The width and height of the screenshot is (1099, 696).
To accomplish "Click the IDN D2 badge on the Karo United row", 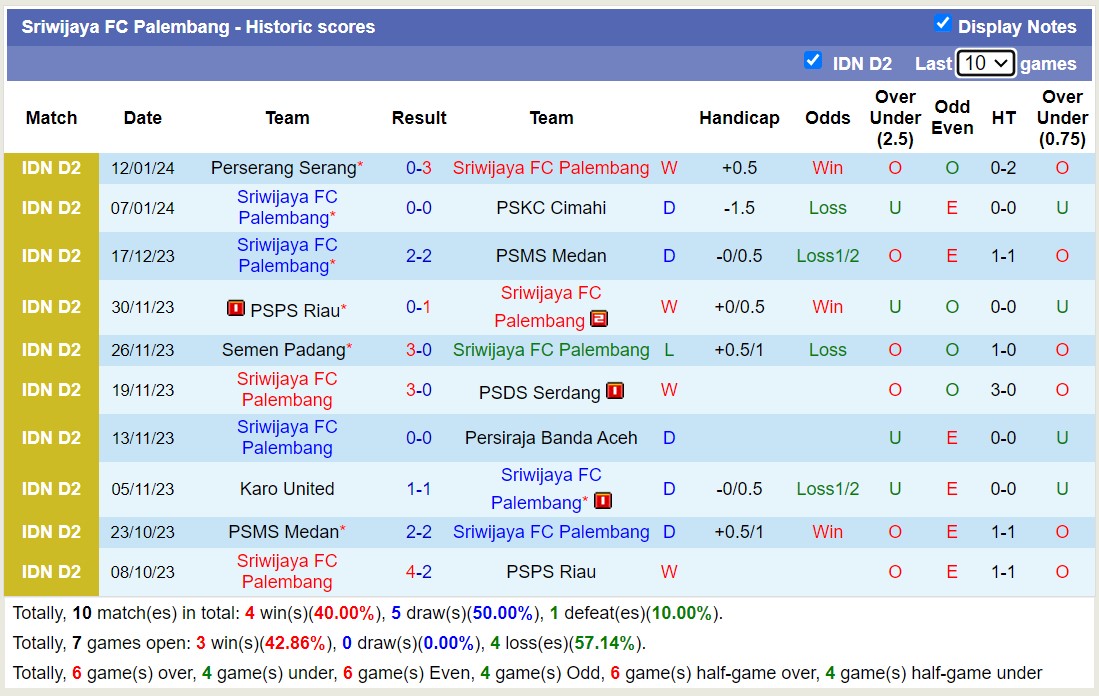I will coord(51,489).
